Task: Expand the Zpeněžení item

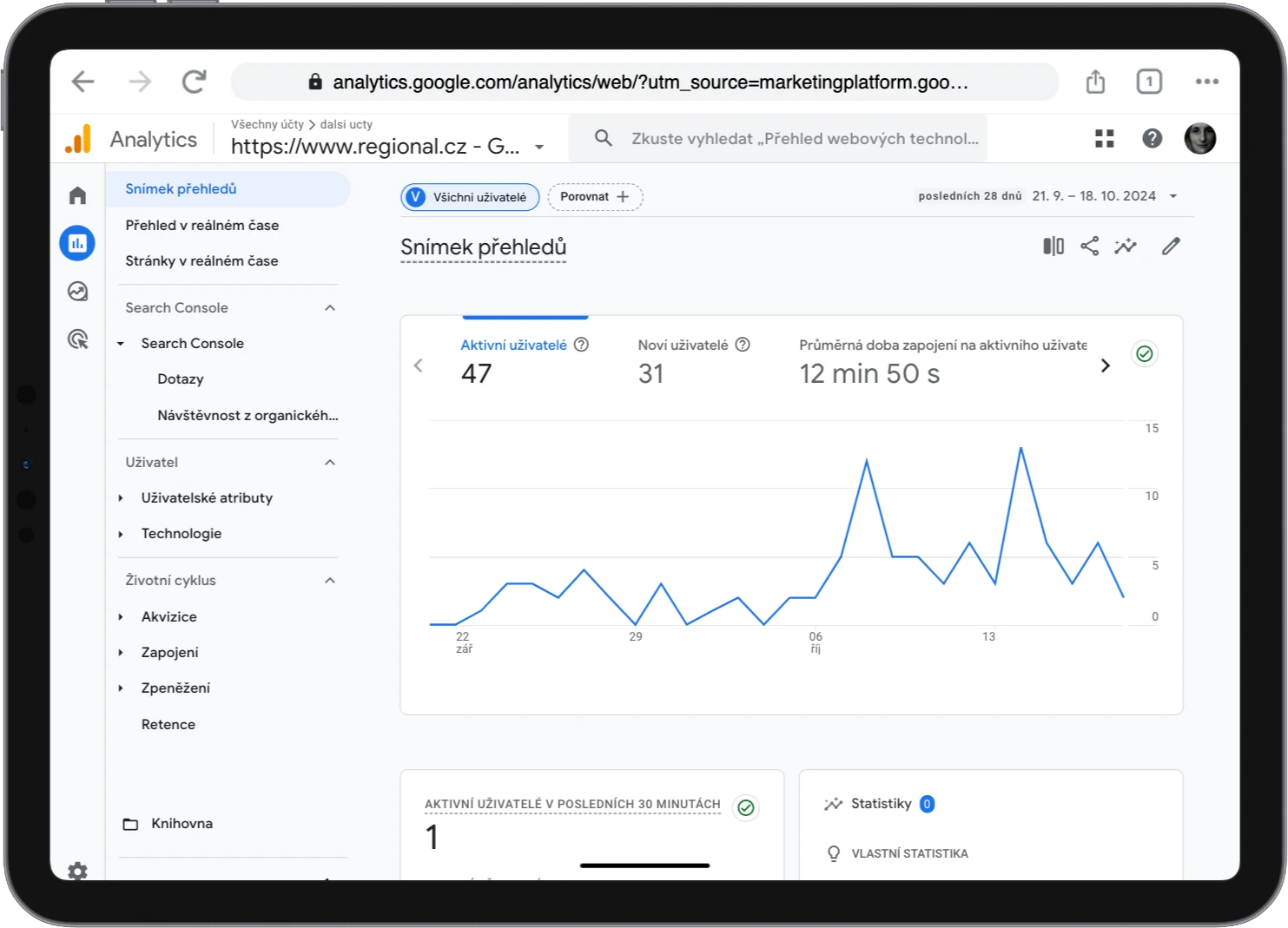Action: pos(121,688)
